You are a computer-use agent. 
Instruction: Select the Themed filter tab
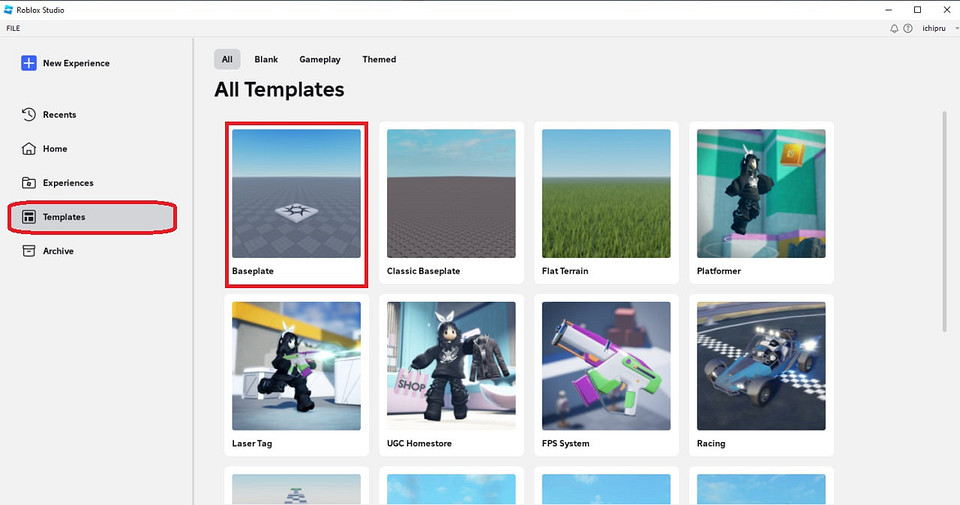[x=379, y=60]
